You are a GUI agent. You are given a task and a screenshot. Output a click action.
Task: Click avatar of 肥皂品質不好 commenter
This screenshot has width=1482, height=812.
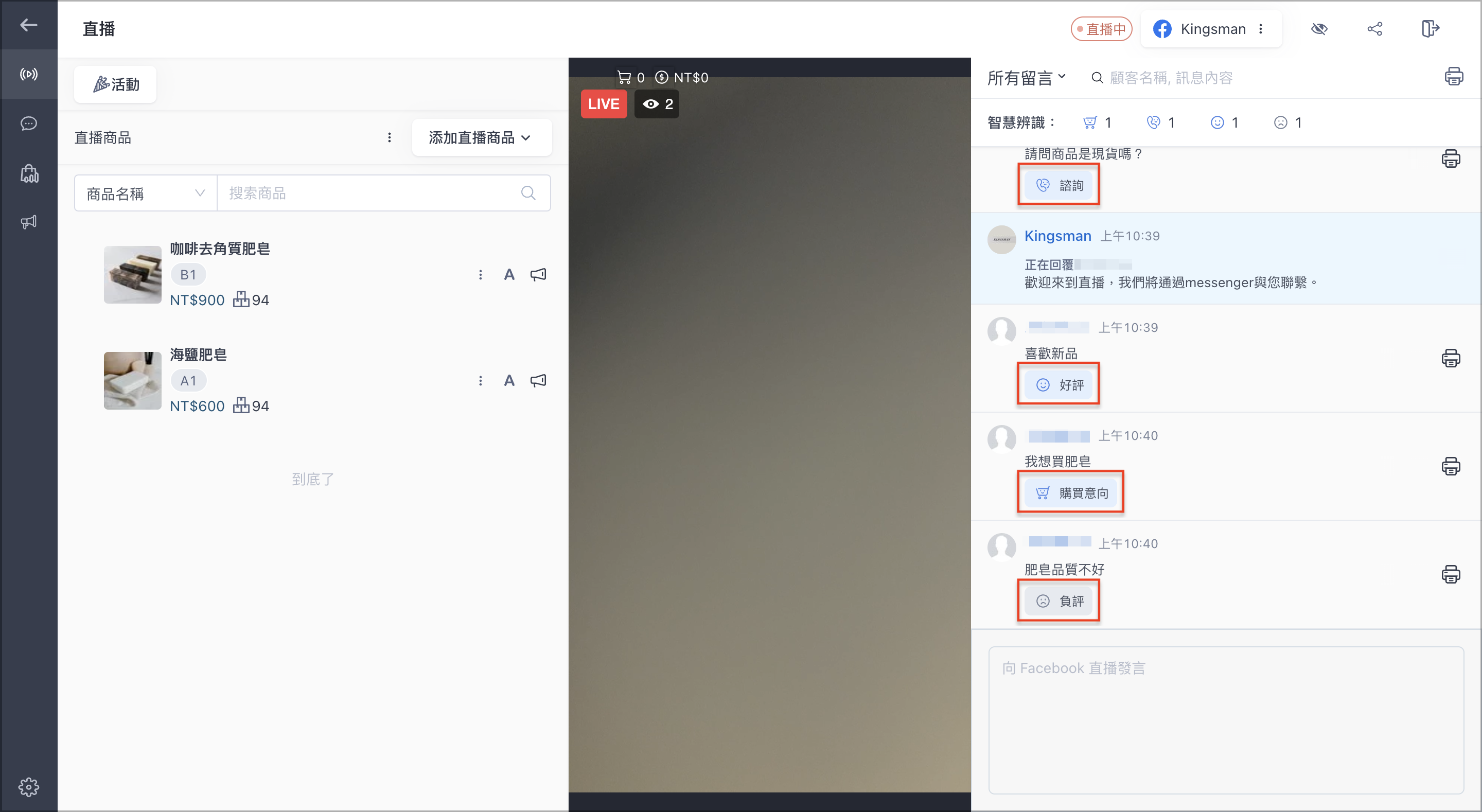[1001, 546]
